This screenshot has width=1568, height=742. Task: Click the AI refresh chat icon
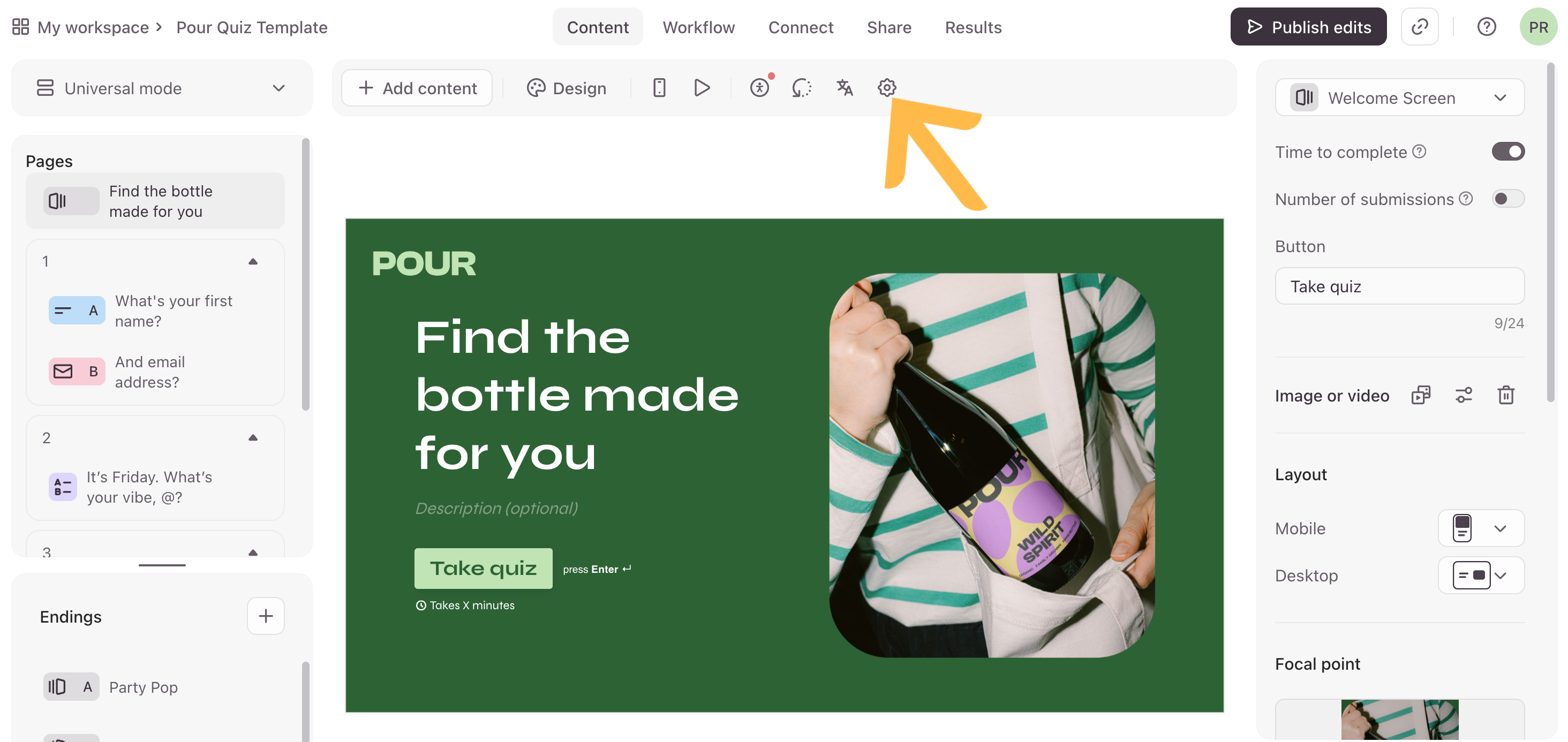tap(802, 88)
